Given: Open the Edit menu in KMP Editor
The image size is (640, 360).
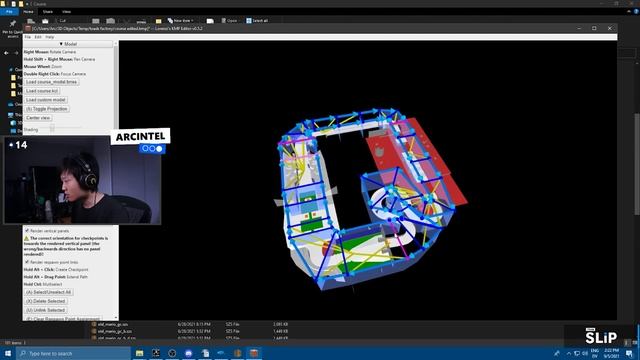Looking at the screenshot, I should click(x=38, y=37).
